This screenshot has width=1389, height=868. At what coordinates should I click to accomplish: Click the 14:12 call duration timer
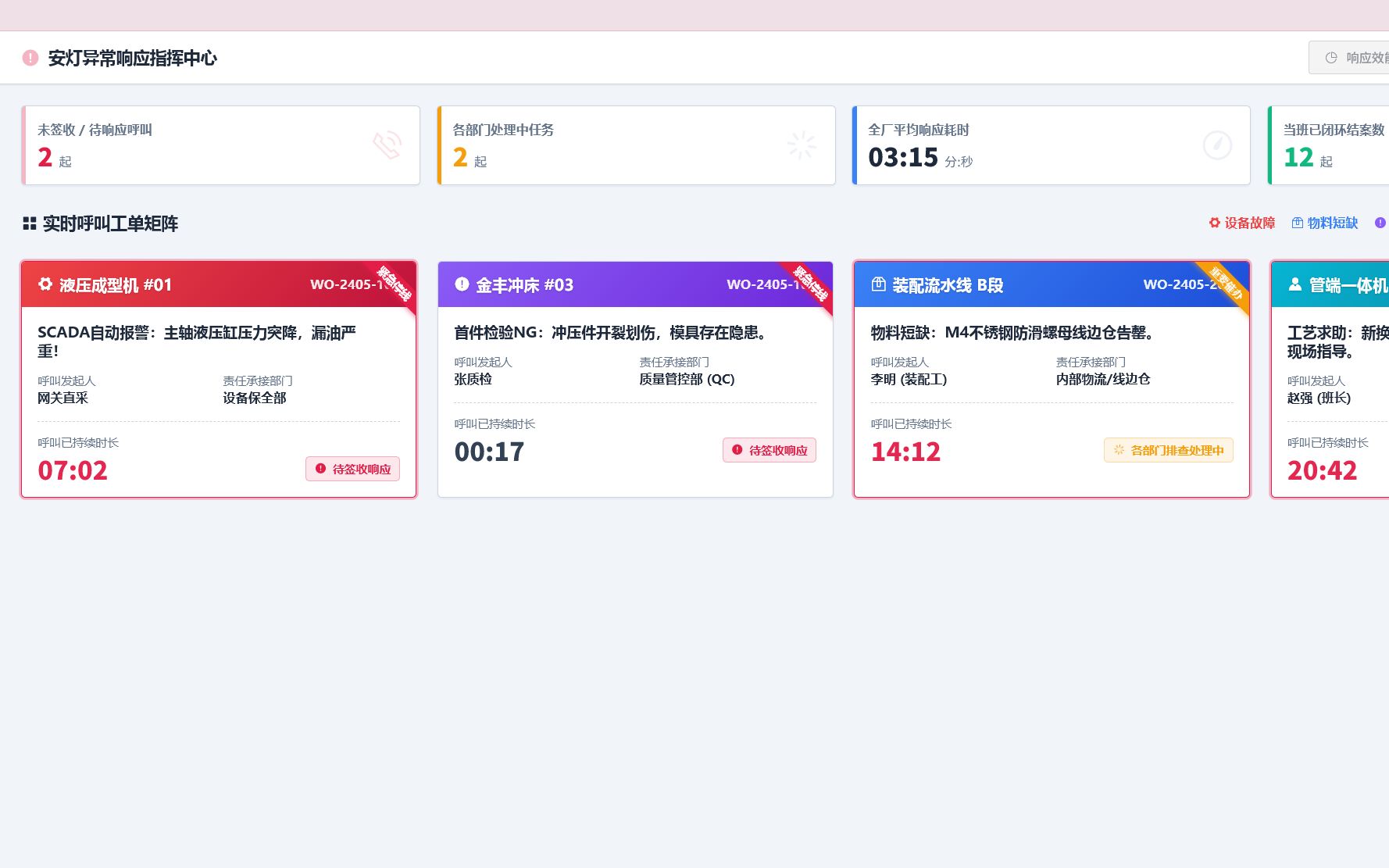905,452
